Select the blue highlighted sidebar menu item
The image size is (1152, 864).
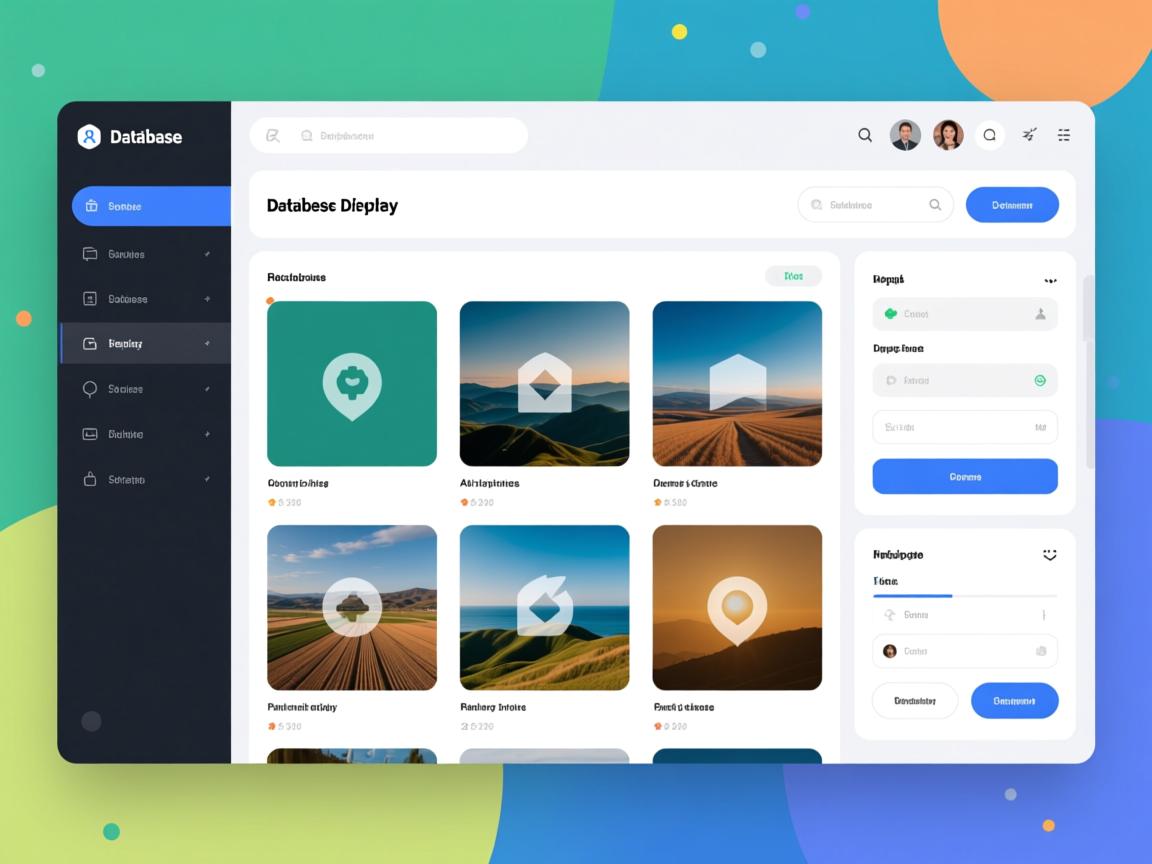(x=150, y=206)
